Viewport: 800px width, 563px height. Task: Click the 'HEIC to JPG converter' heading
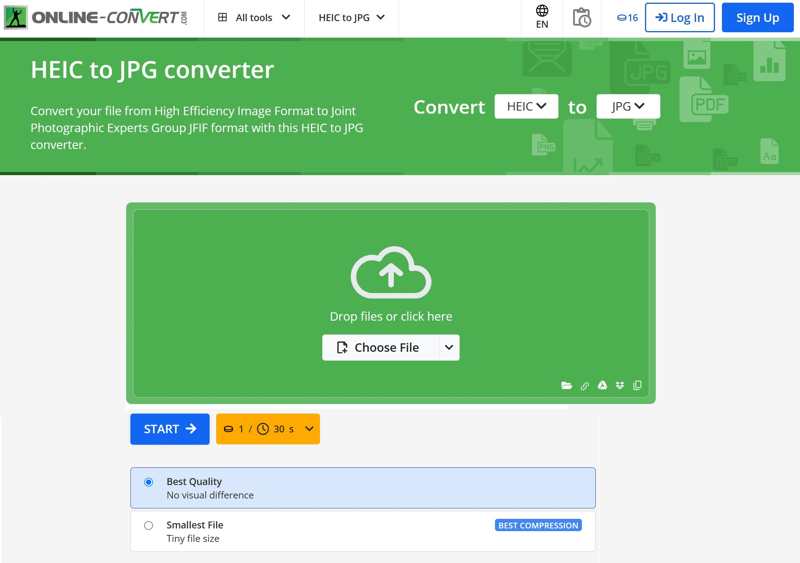click(152, 69)
